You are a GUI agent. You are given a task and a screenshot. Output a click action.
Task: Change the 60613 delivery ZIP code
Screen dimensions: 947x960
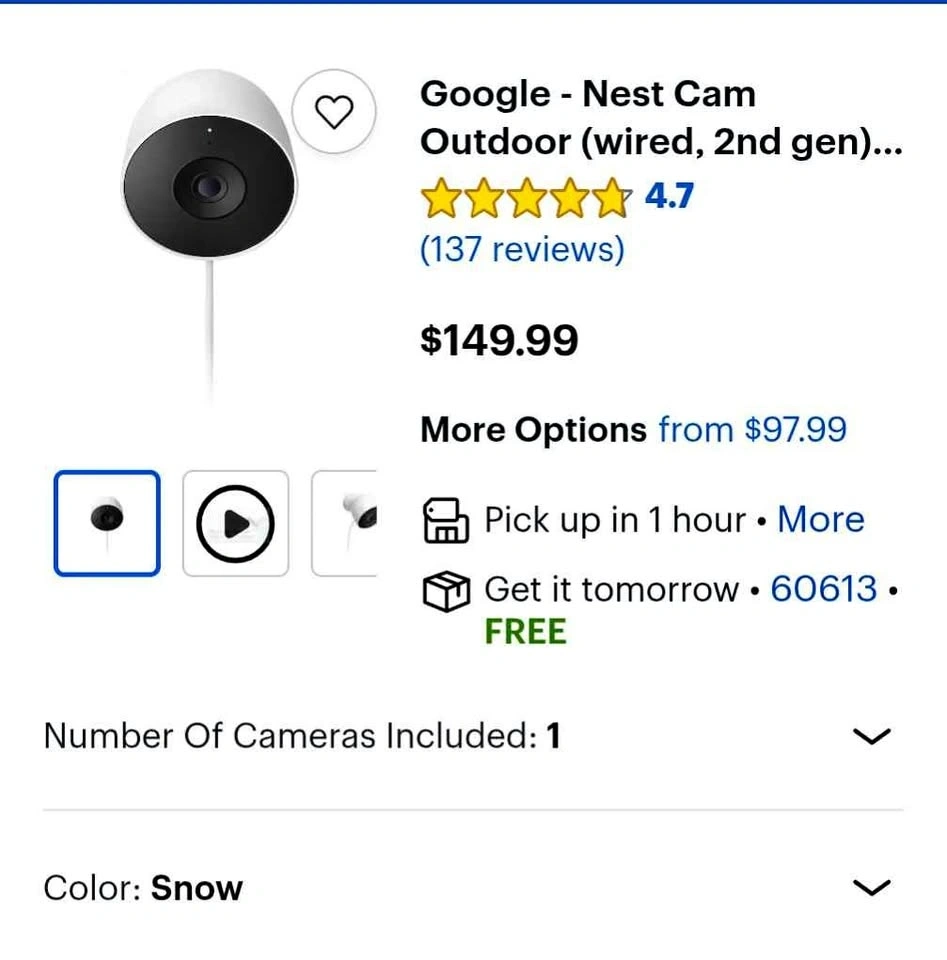(824, 589)
